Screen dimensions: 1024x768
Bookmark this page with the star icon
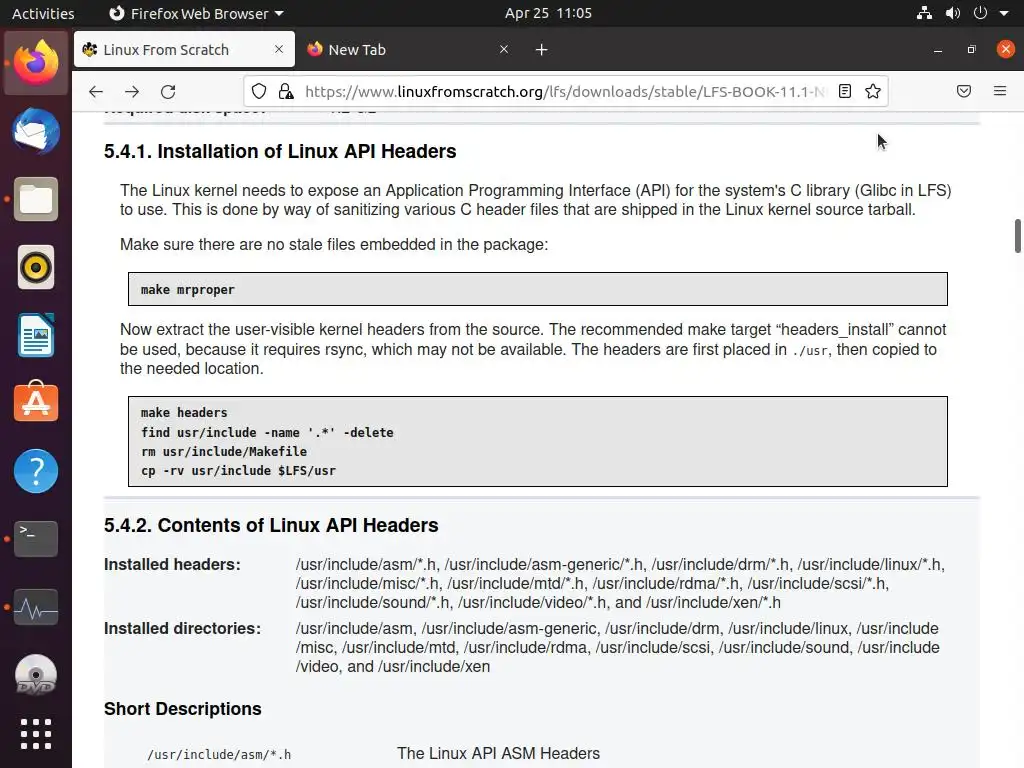pos(873,91)
